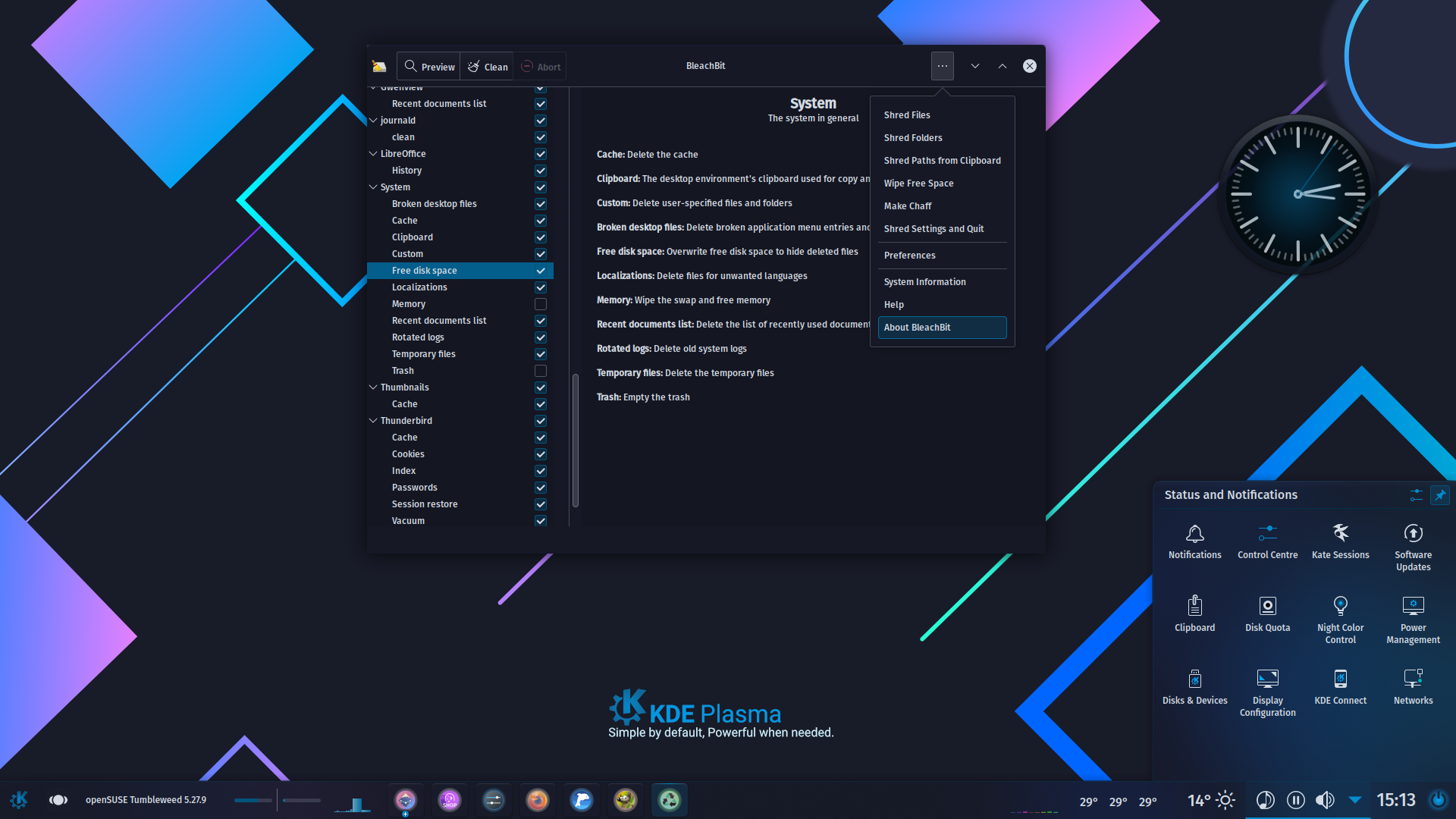Launch Firefox from taskbar
The image size is (1456, 819).
click(x=537, y=800)
